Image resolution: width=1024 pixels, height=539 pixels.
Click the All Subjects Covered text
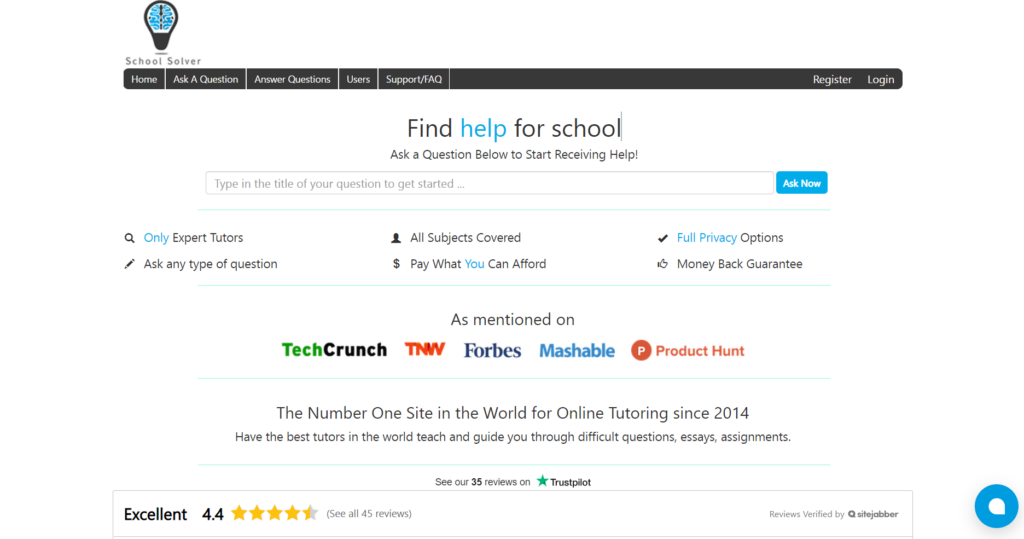pos(466,238)
